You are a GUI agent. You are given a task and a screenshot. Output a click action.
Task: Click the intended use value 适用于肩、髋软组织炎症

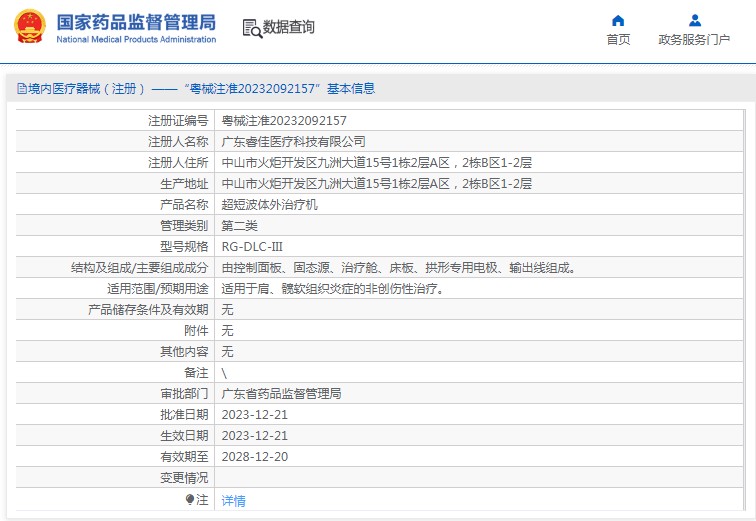click(333, 289)
